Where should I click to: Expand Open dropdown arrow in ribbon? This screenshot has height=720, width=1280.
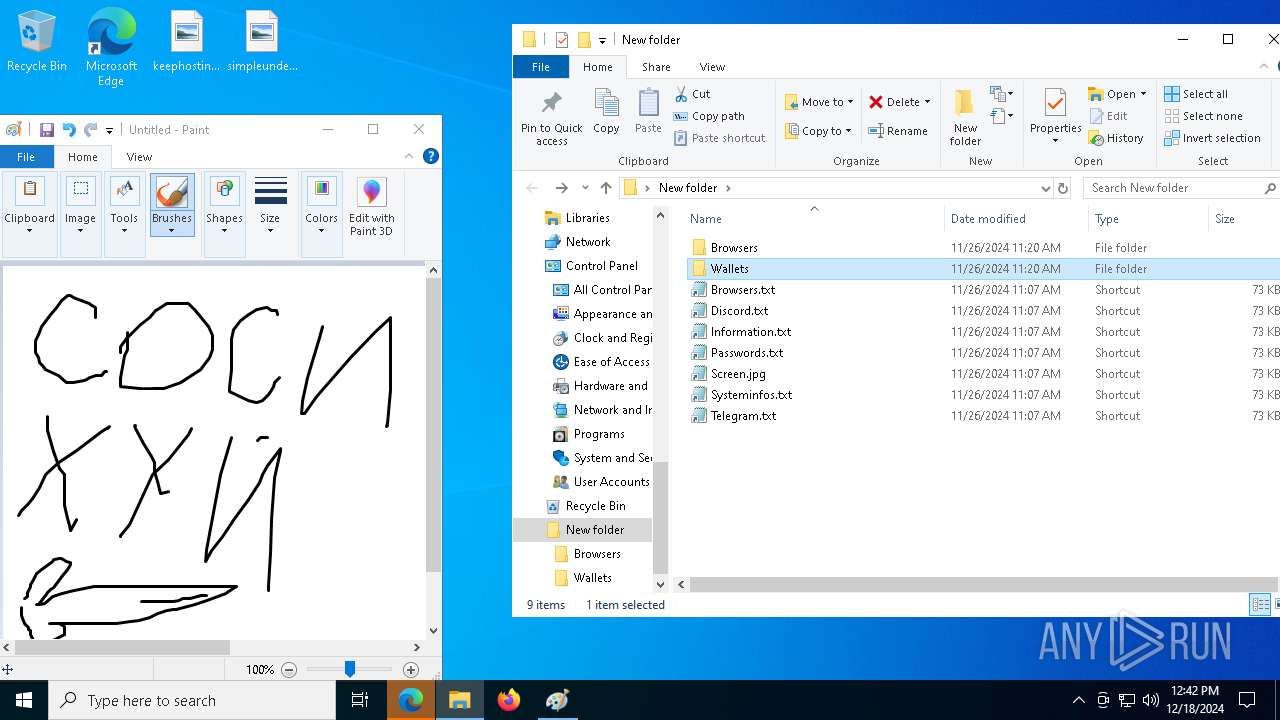(x=1143, y=94)
